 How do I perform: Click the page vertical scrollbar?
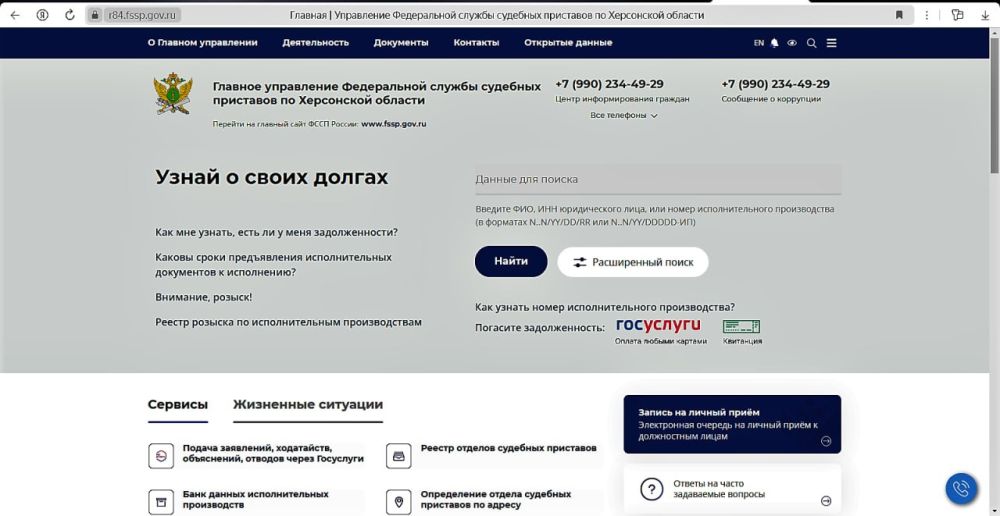point(994,271)
